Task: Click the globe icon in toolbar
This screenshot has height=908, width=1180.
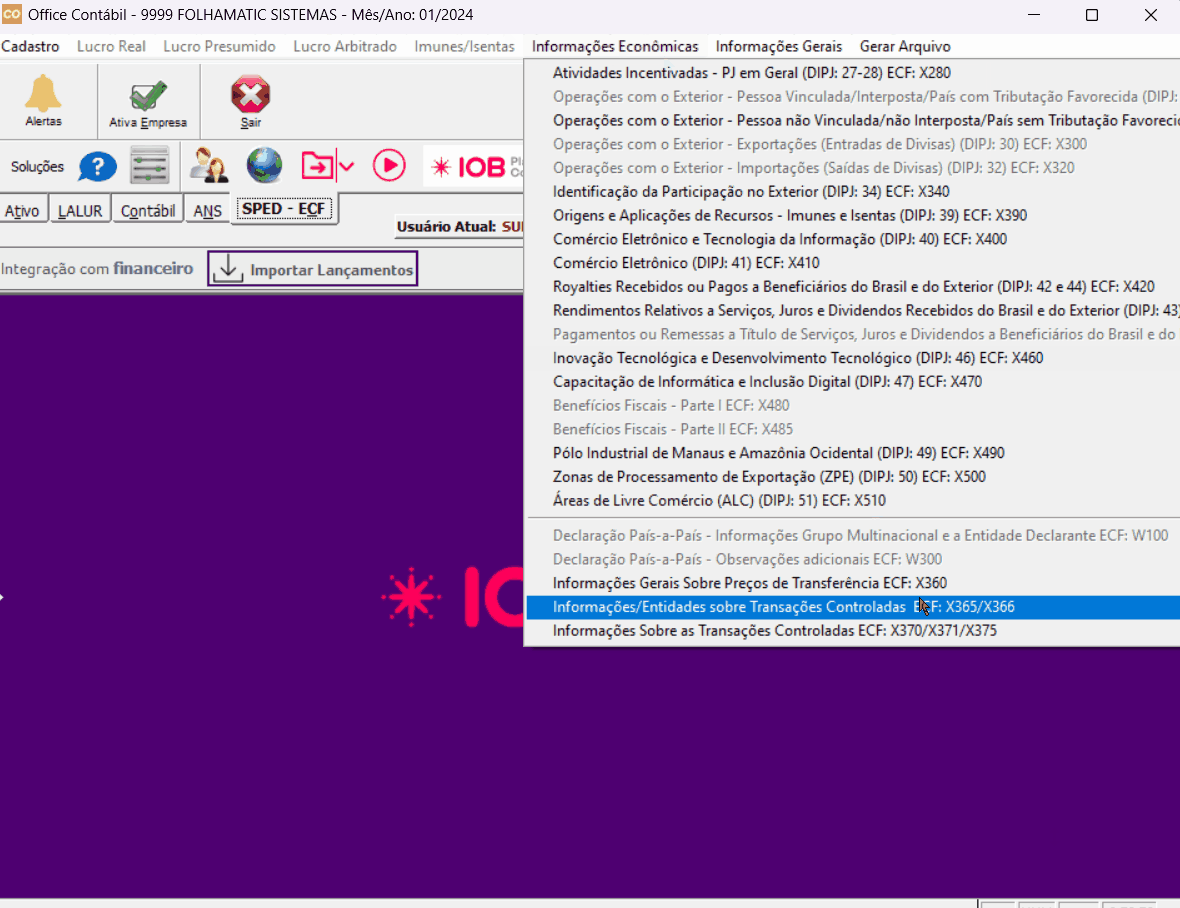Action: click(264, 166)
